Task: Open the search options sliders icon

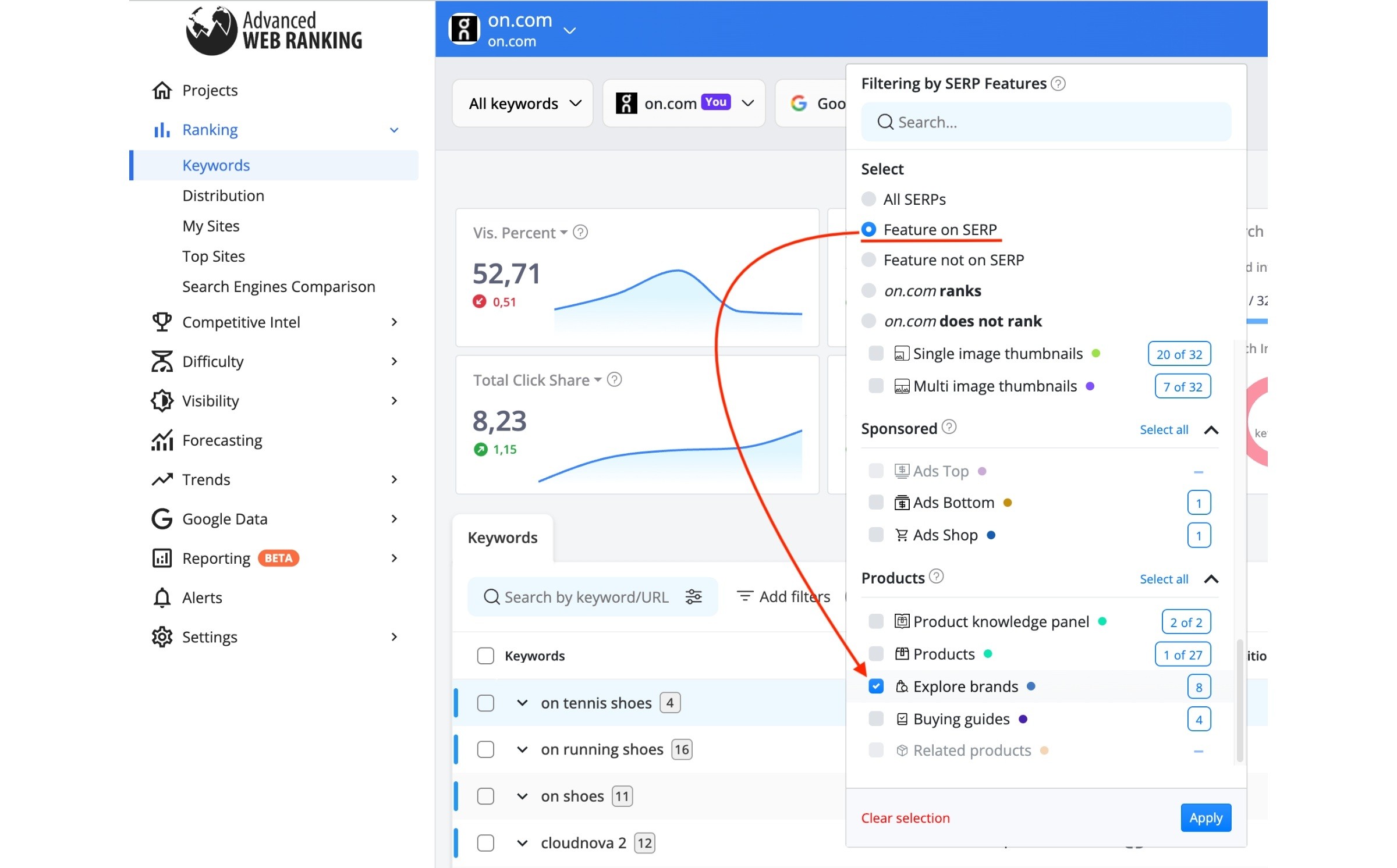Action: [693, 597]
